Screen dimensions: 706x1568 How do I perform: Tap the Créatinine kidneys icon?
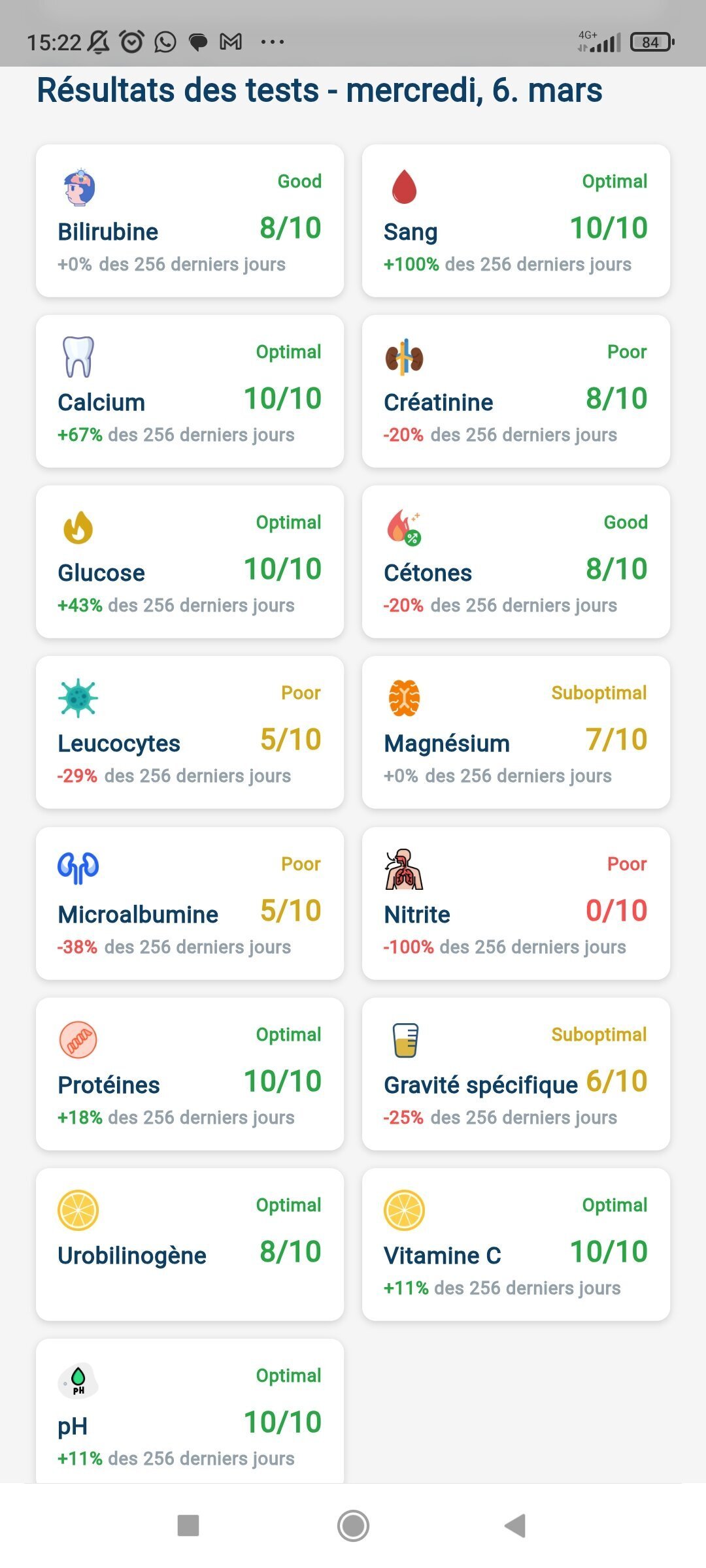click(x=404, y=357)
